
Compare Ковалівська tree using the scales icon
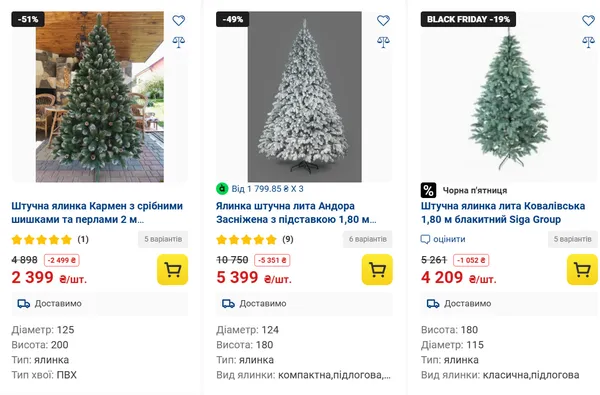point(588,42)
